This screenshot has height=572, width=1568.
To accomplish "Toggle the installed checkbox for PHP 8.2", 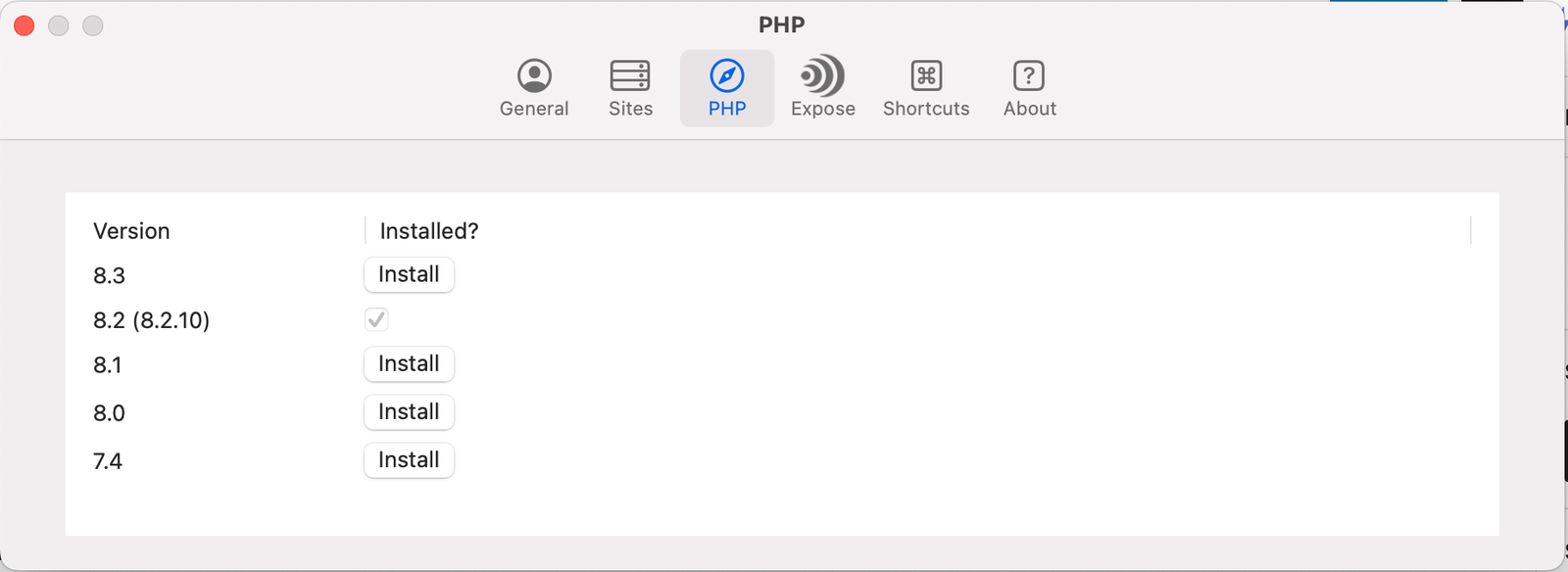I will [x=376, y=319].
